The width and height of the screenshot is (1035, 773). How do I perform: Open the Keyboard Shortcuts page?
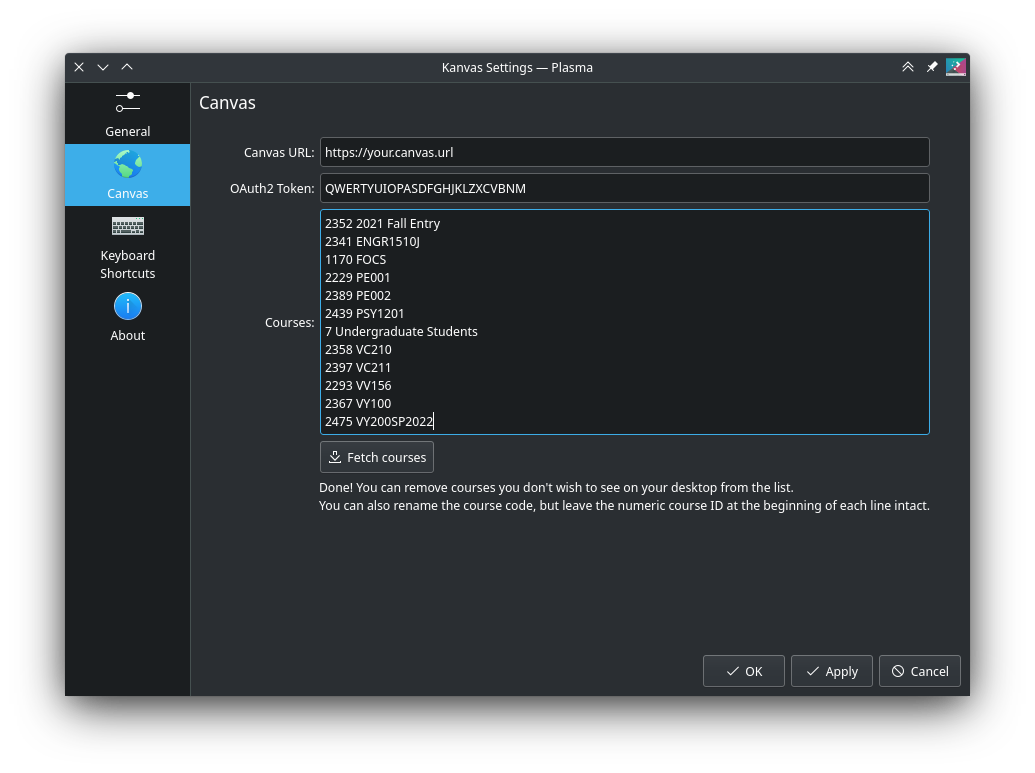tap(127, 246)
